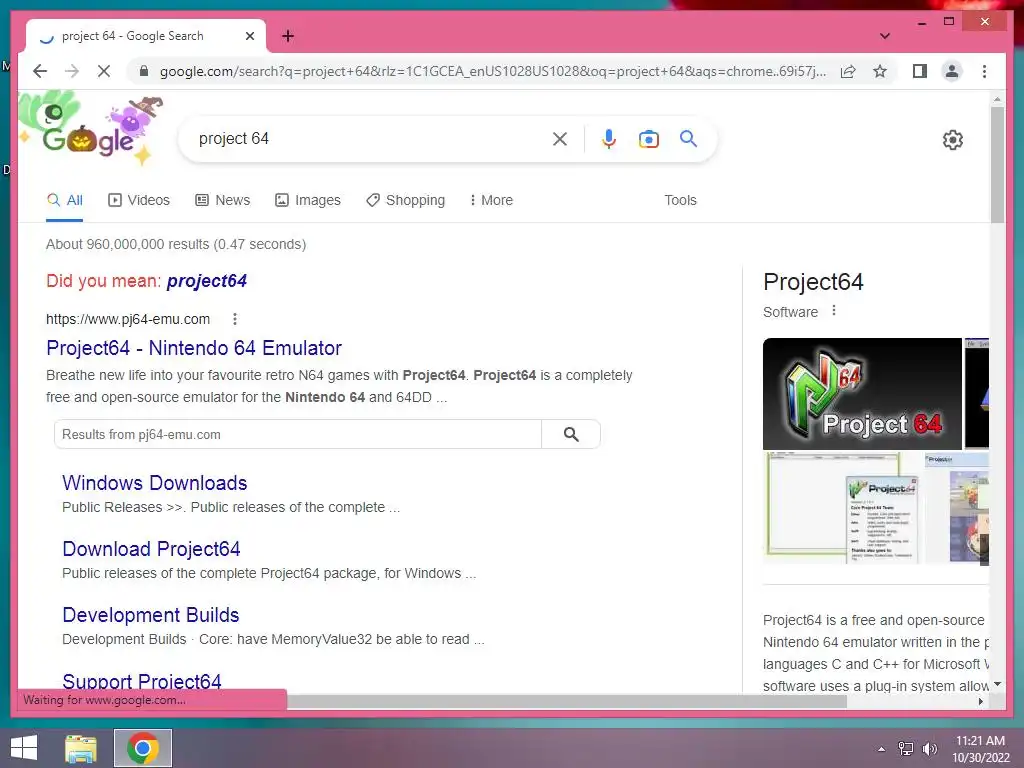Screen dimensions: 1024x768
Task: Open the Project64 about dialog screenshot thumbnail
Action: [842, 508]
